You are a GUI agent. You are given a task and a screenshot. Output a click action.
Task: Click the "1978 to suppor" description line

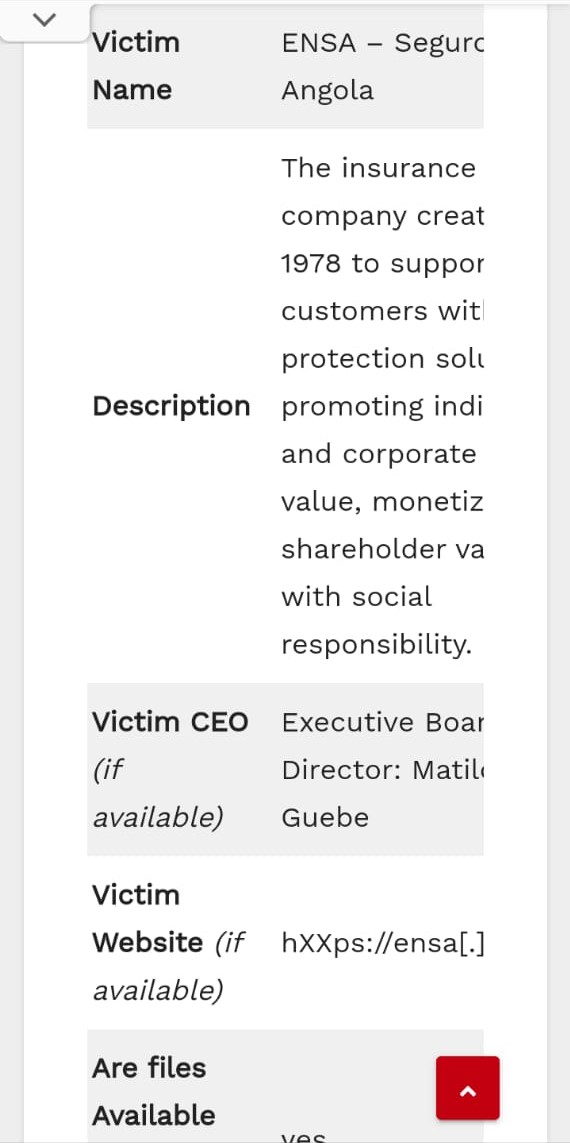pos(383,263)
